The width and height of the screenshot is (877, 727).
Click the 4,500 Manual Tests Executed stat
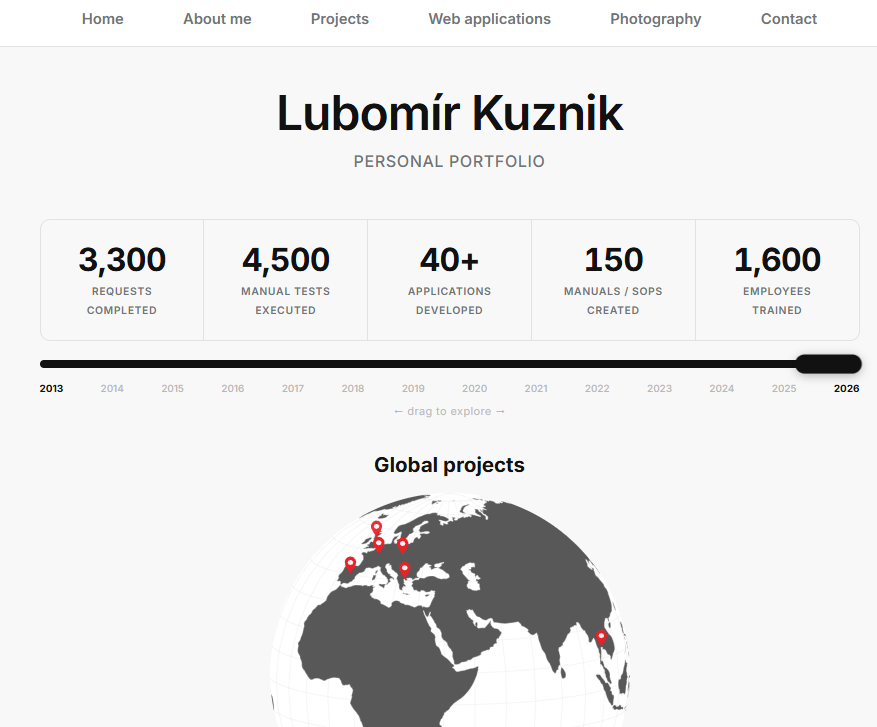click(286, 280)
